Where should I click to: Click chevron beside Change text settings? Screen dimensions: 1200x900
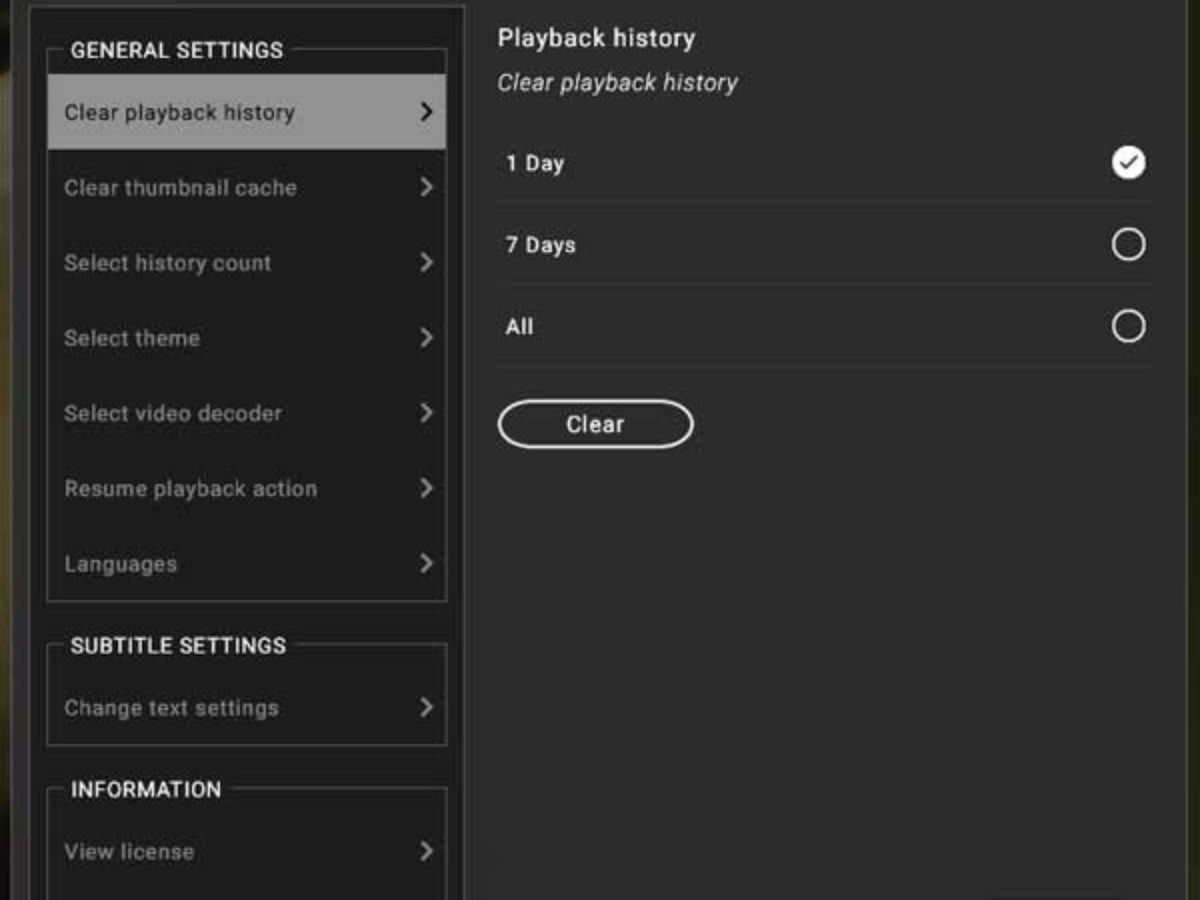click(x=427, y=708)
